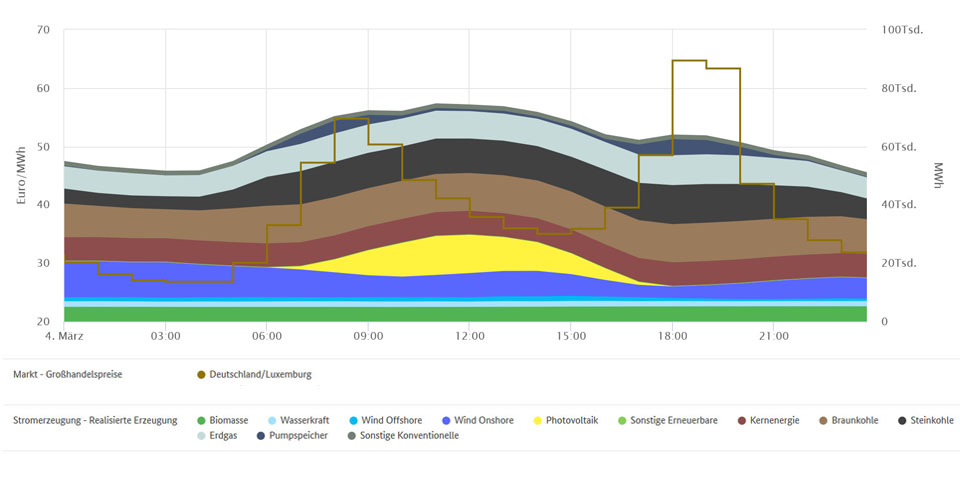The width and height of the screenshot is (960, 500).
Task: Click the 60 left axis value
Action: pos(43,88)
